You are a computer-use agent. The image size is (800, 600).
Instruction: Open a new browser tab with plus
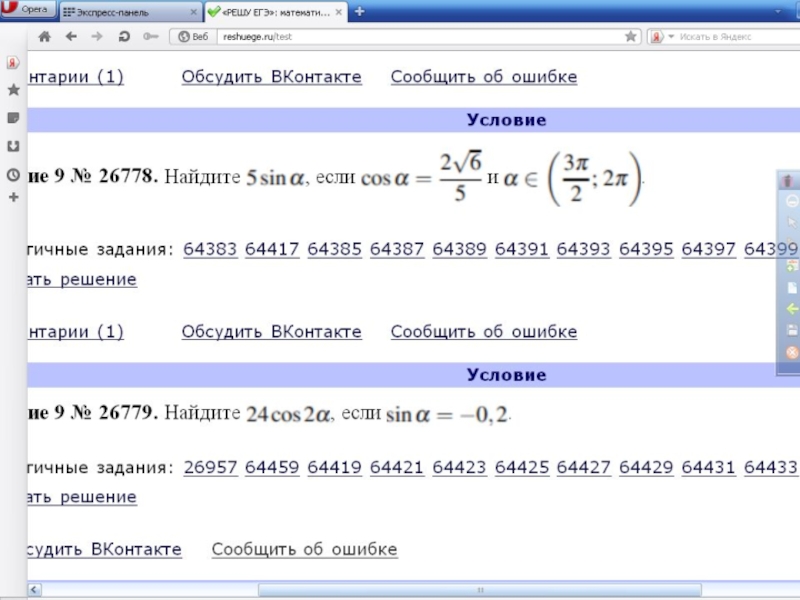[x=359, y=12]
